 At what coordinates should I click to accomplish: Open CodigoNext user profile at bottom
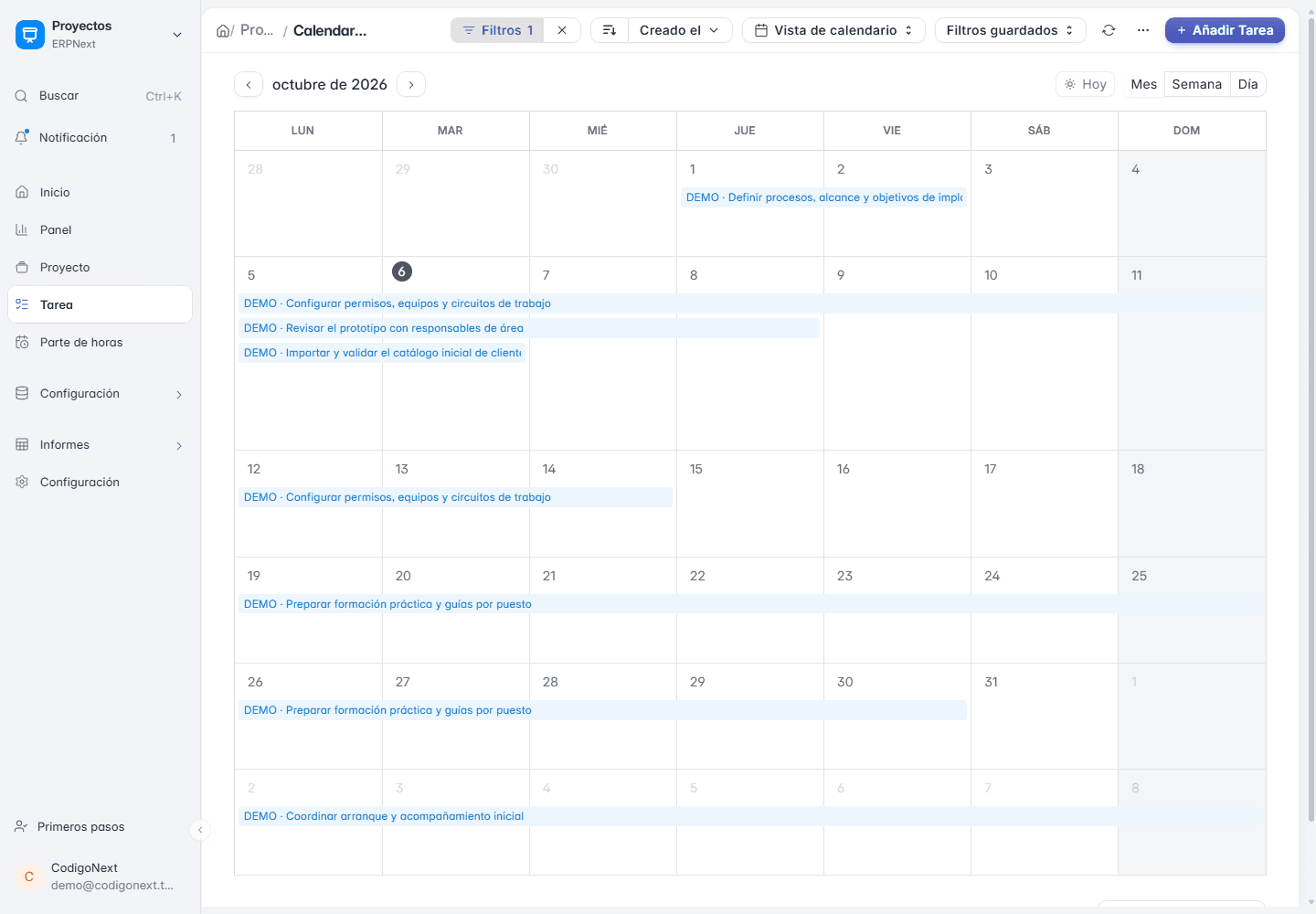pyautogui.click(x=100, y=877)
